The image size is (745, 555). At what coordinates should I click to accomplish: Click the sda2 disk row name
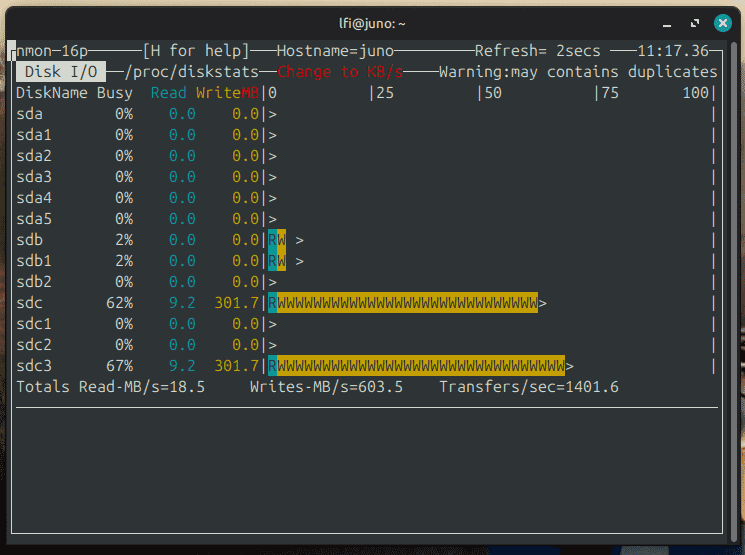(34, 156)
